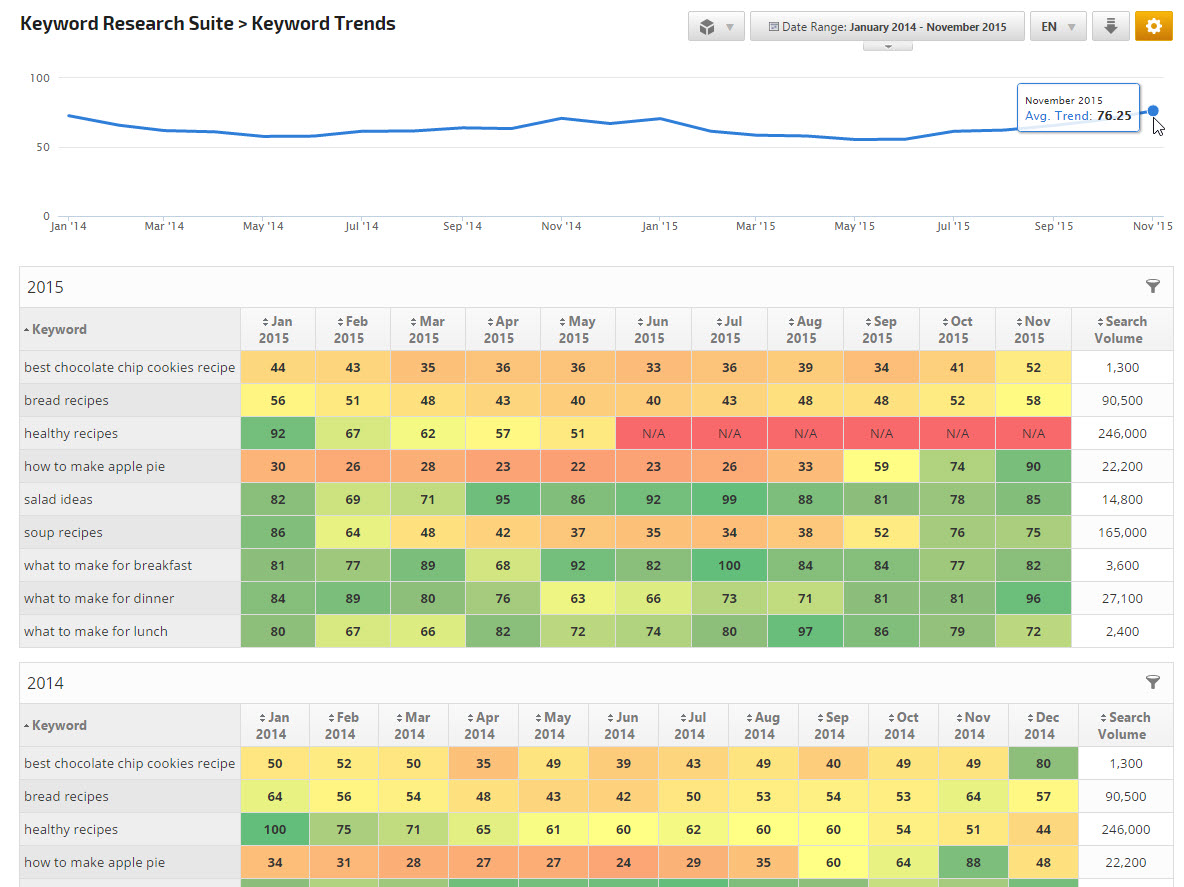Click the green 100 cell for breakfast in Jul 2015
The image size is (1184, 887).
[729, 566]
